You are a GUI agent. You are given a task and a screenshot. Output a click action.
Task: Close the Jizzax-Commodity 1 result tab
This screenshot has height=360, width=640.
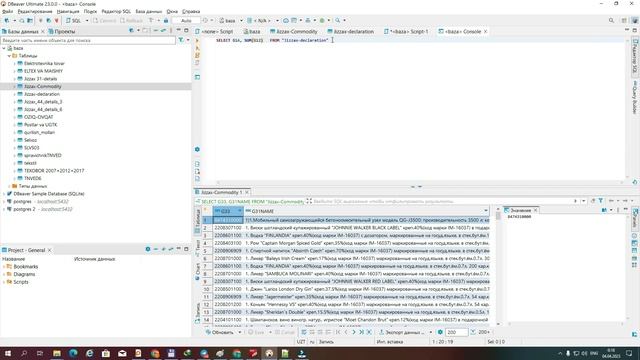tap(247, 192)
